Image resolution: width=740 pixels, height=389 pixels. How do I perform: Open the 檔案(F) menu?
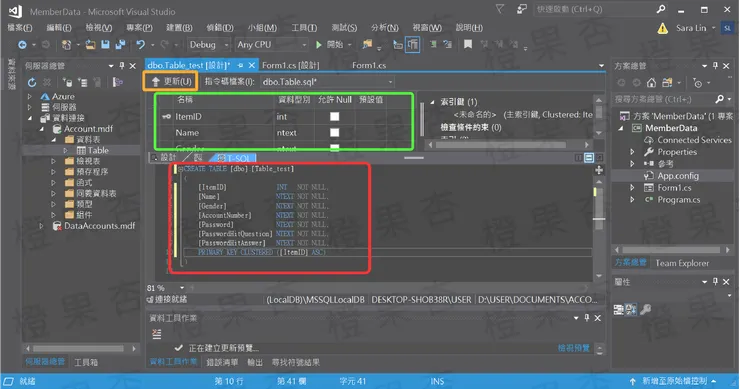click(19, 28)
